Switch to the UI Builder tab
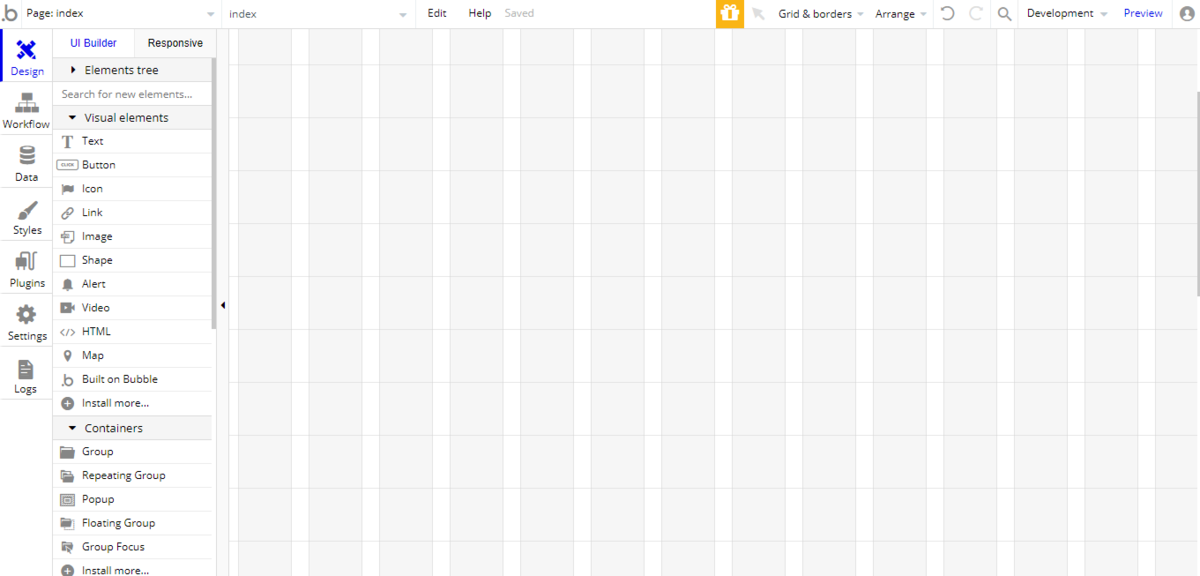The image size is (1200, 576). (x=93, y=43)
